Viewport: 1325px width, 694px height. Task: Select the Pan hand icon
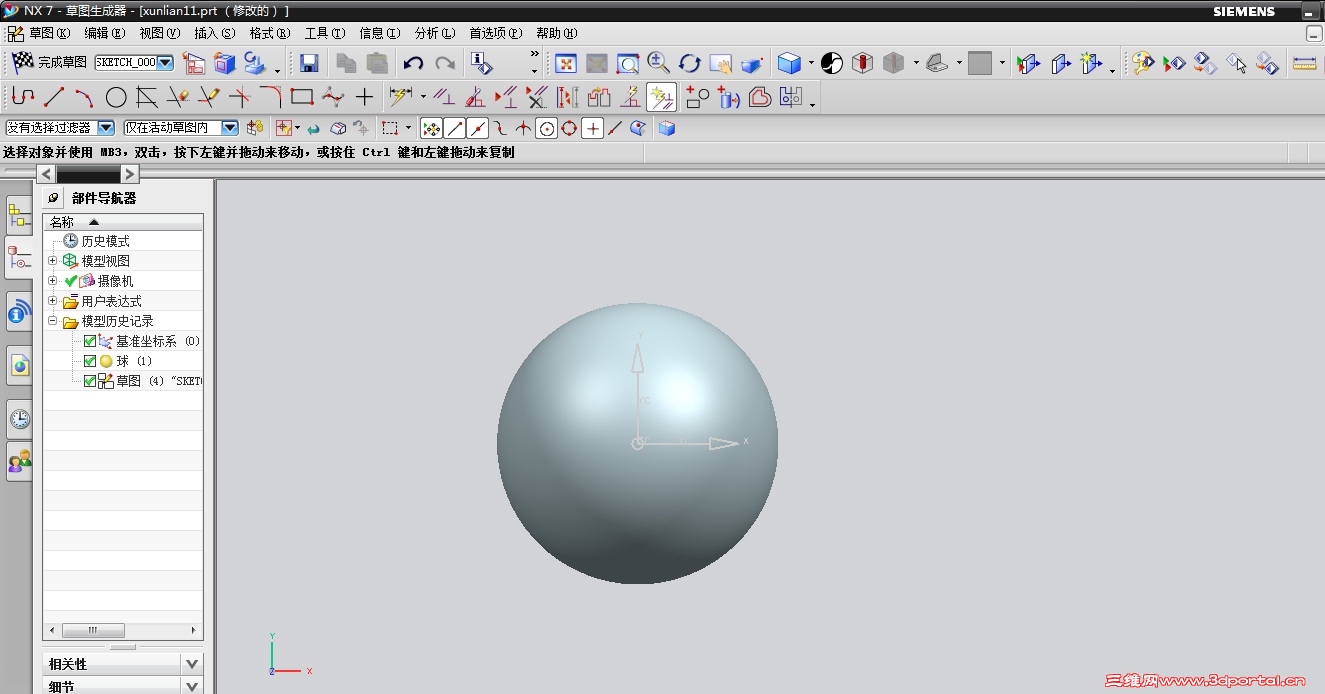(x=720, y=64)
